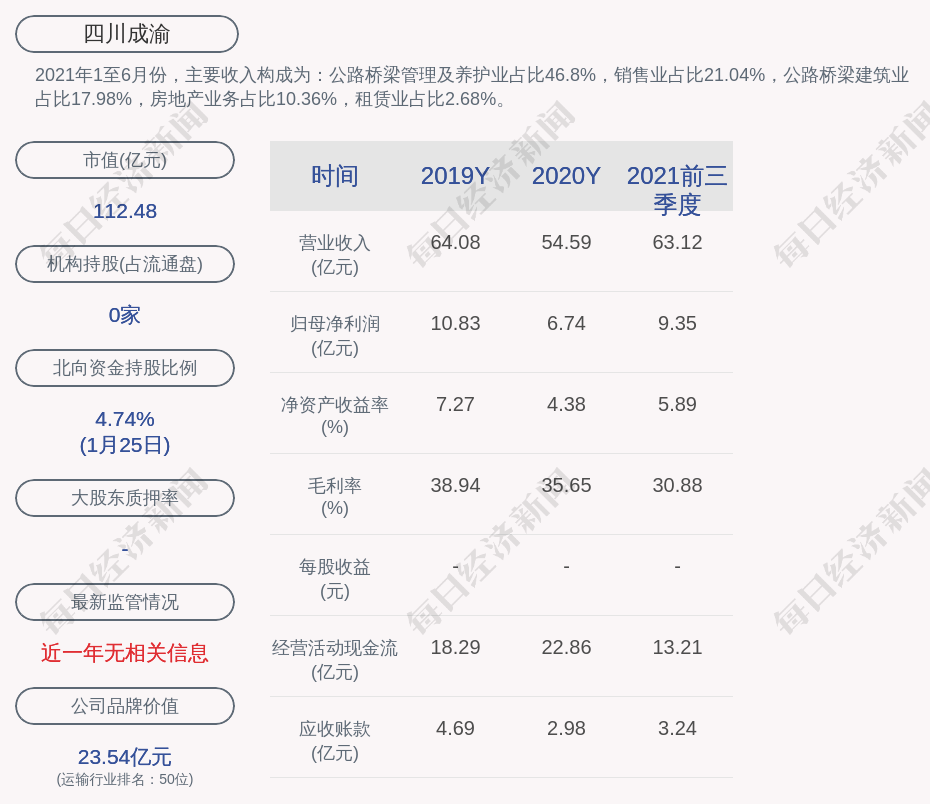Select the 市值(亿元) label pill
This screenshot has height=804, width=930.
125,160
